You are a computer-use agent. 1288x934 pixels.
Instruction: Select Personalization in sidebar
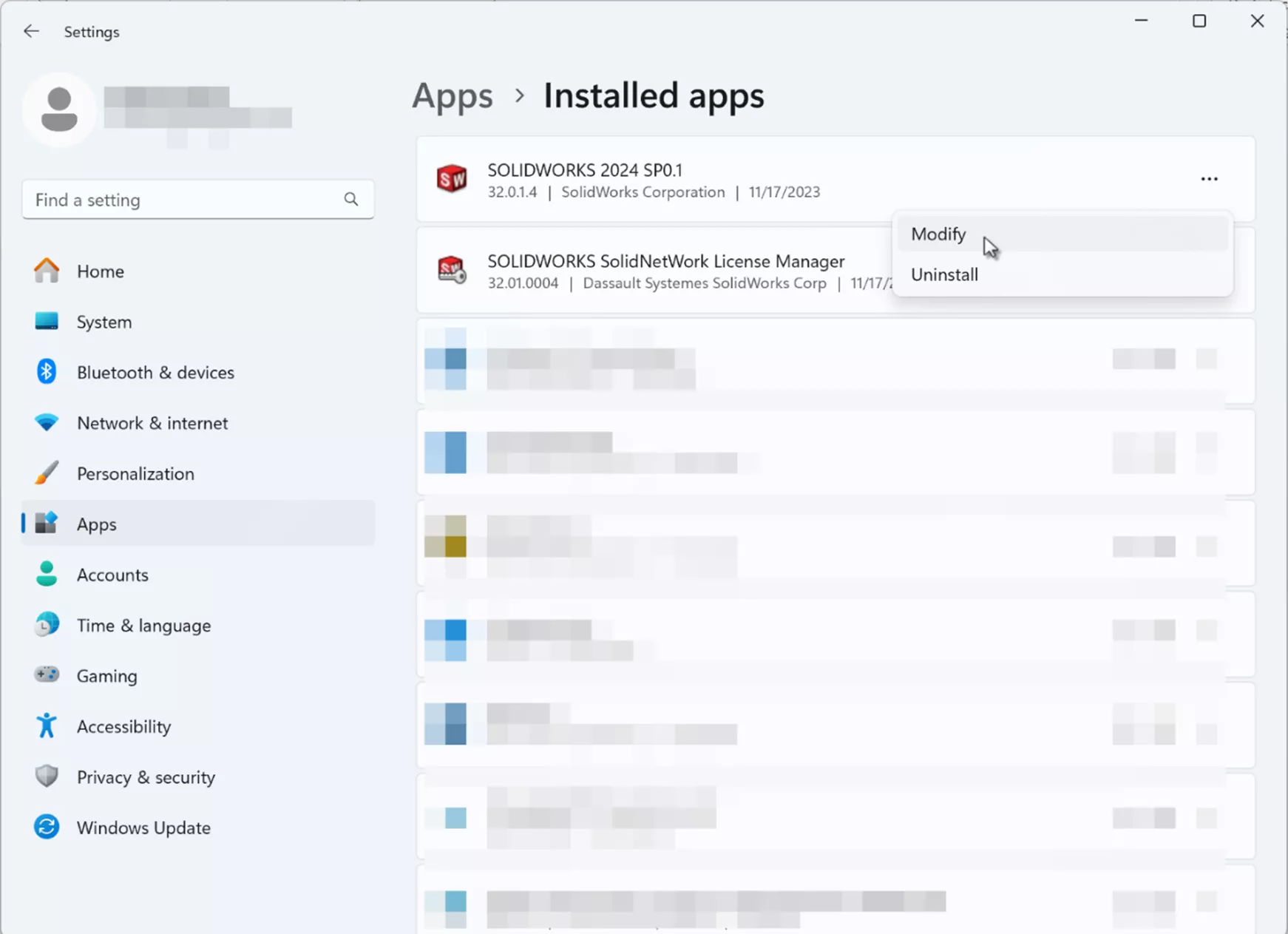click(198, 473)
